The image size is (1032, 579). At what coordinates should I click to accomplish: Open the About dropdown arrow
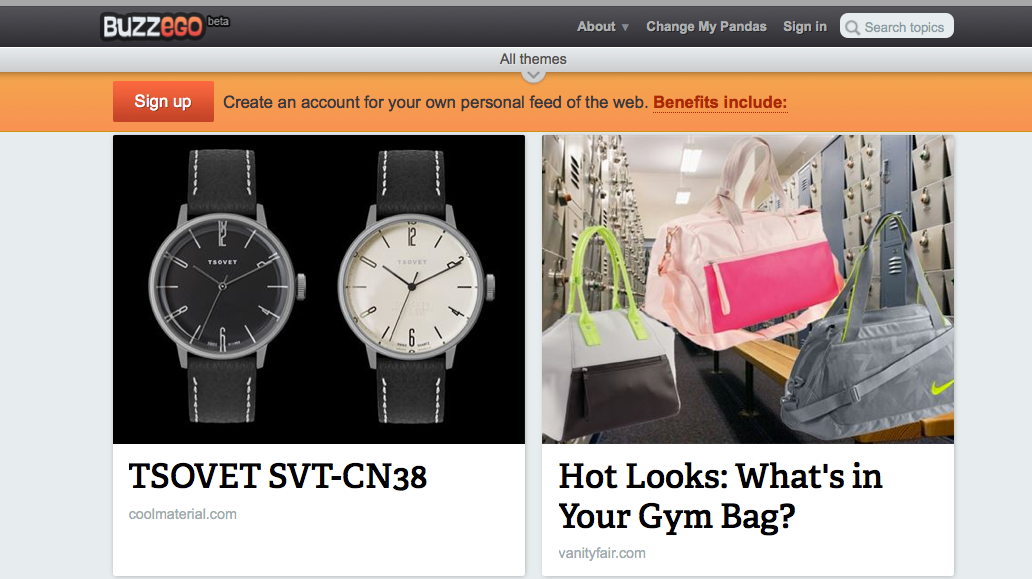[x=625, y=28]
